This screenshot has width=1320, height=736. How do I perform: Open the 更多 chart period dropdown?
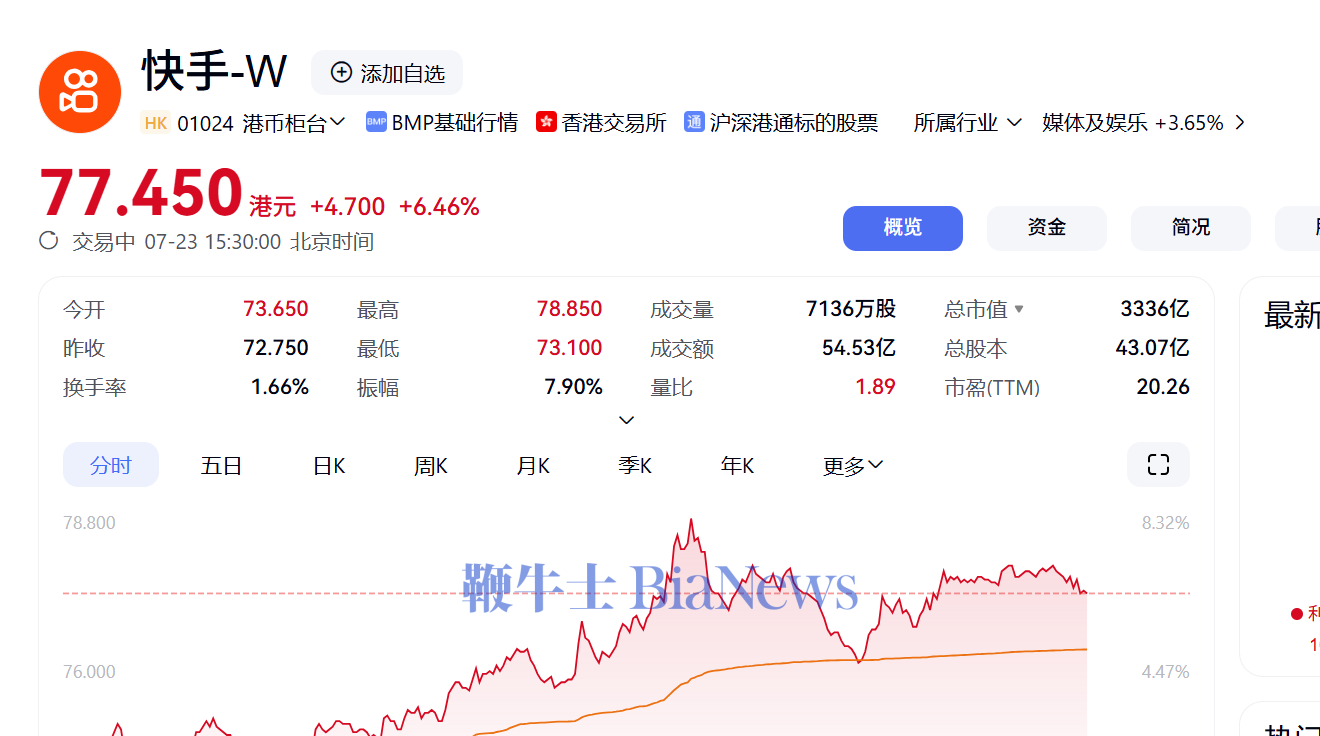853,465
